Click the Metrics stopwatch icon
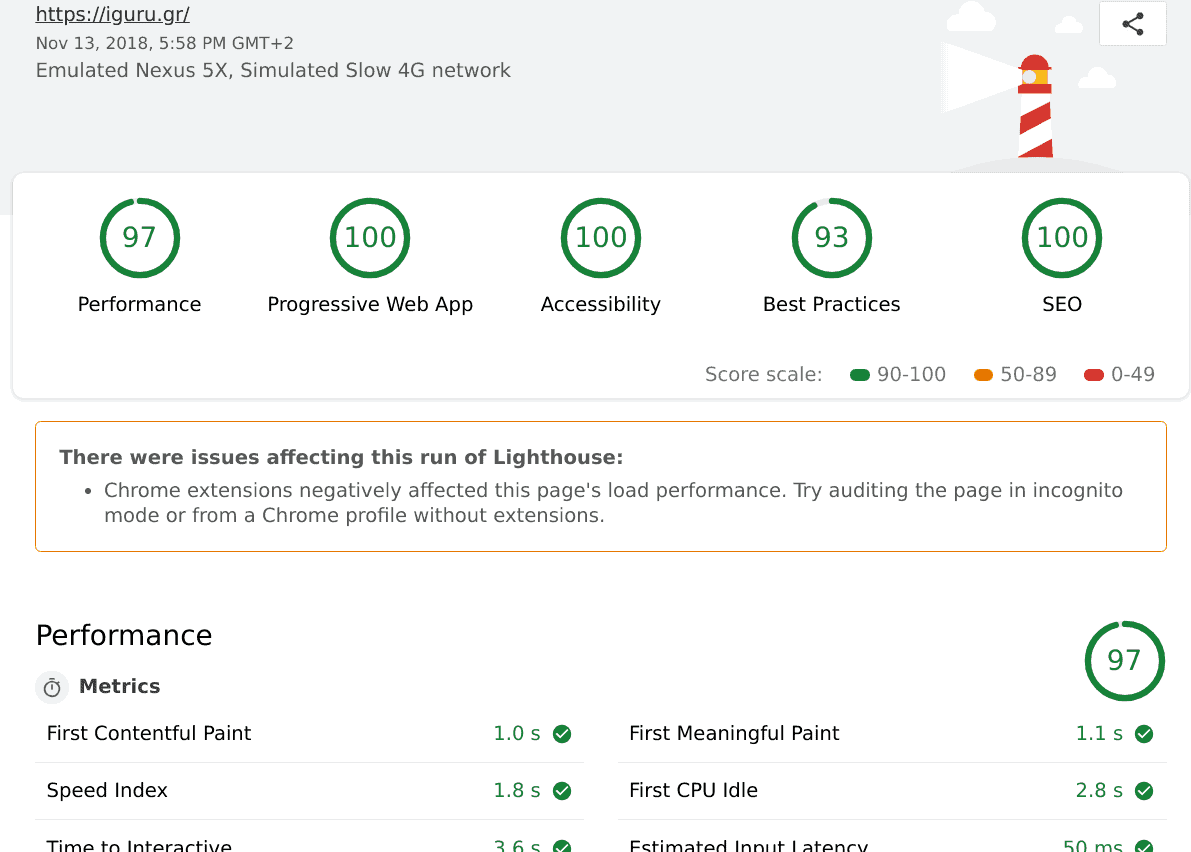This screenshot has width=1191, height=852. point(52,687)
